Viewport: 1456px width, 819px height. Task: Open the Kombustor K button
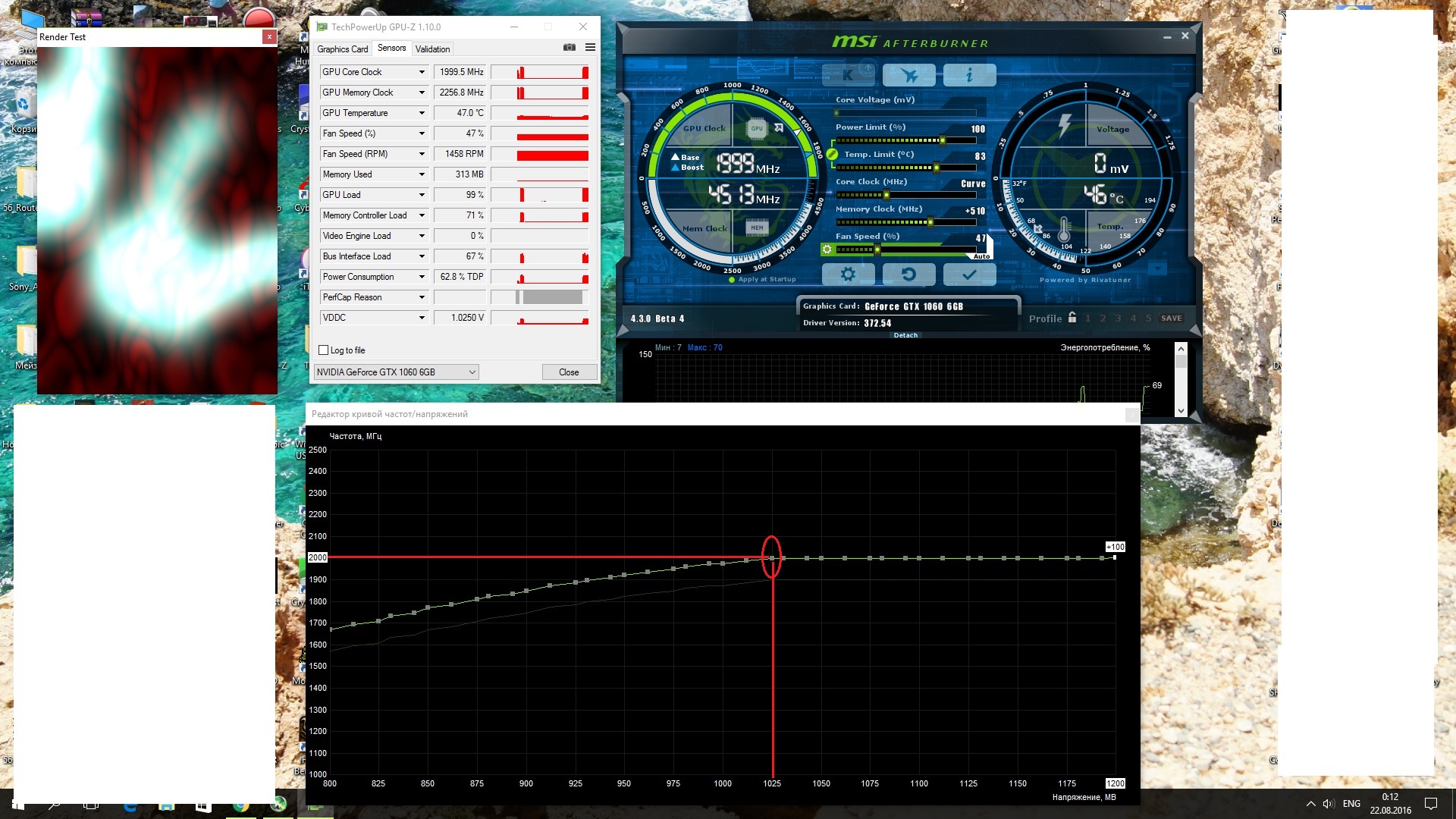849,74
